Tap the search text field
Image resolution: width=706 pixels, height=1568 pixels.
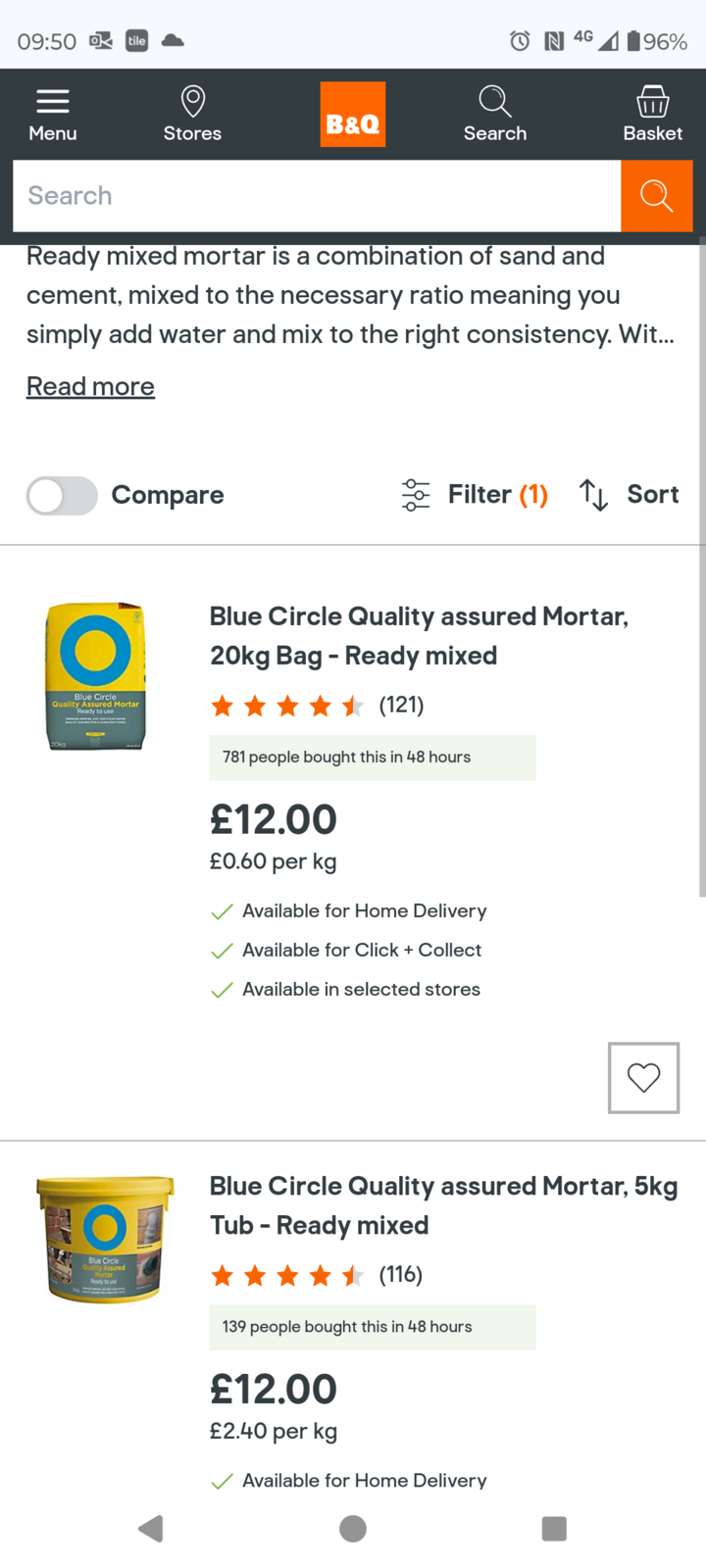(316, 196)
